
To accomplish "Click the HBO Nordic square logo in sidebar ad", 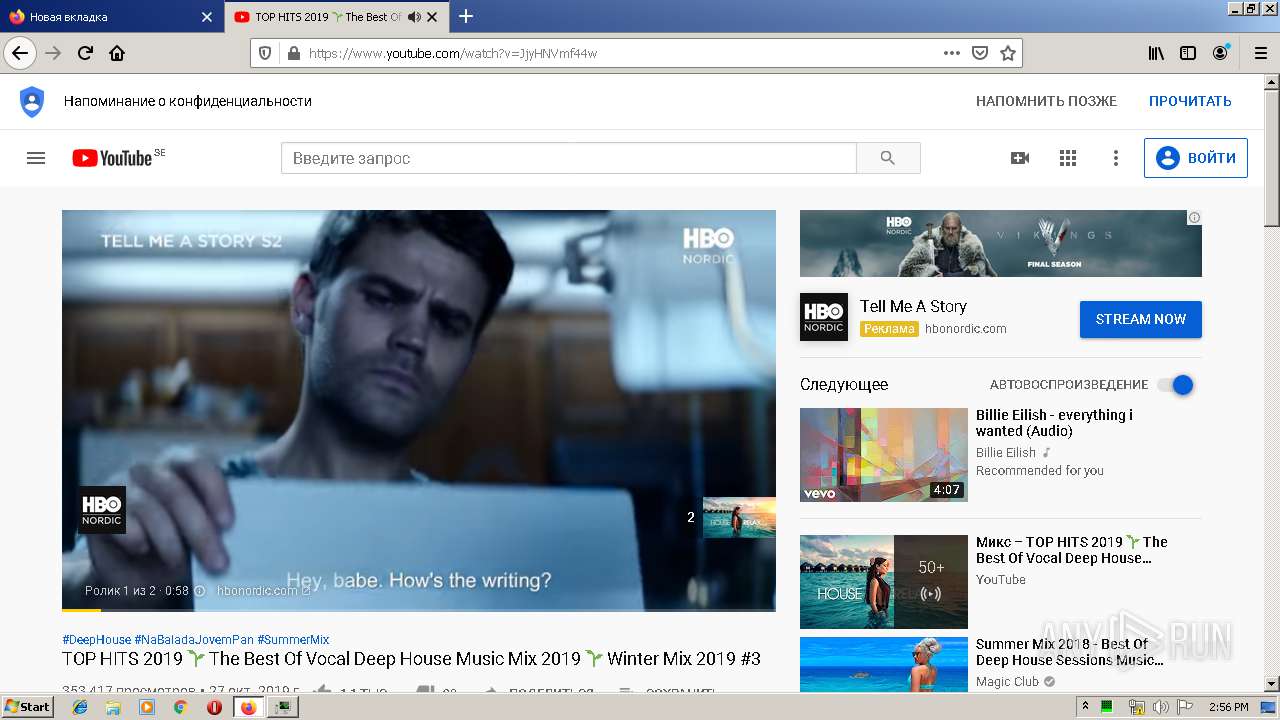I will coord(824,317).
